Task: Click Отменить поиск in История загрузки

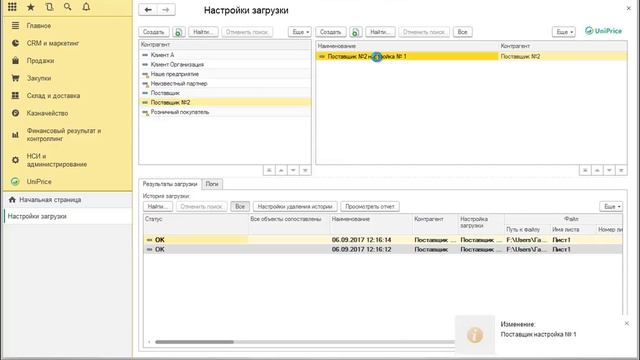Action: point(201,207)
